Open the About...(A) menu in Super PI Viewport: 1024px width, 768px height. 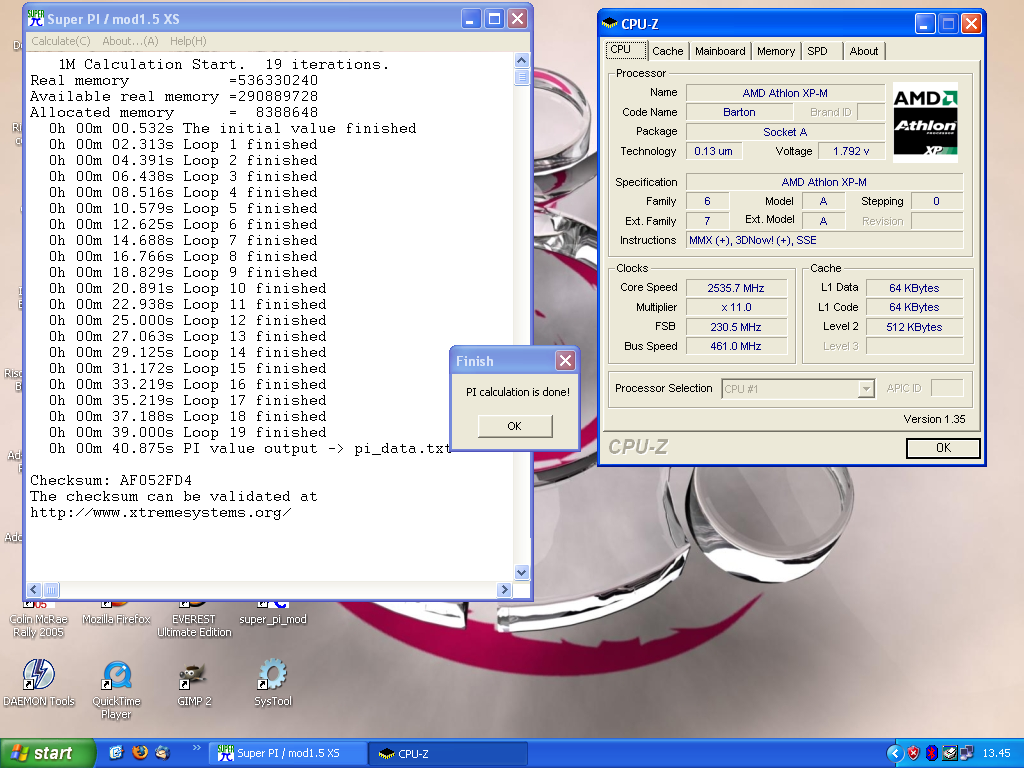point(130,40)
